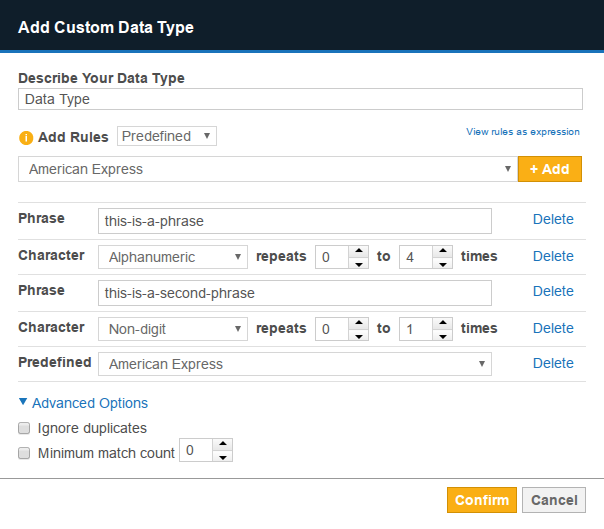The height and width of the screenshot is (529, 604).
Task: Open the Predefined rule type dropdown
Action: click(x=166, y=136)
